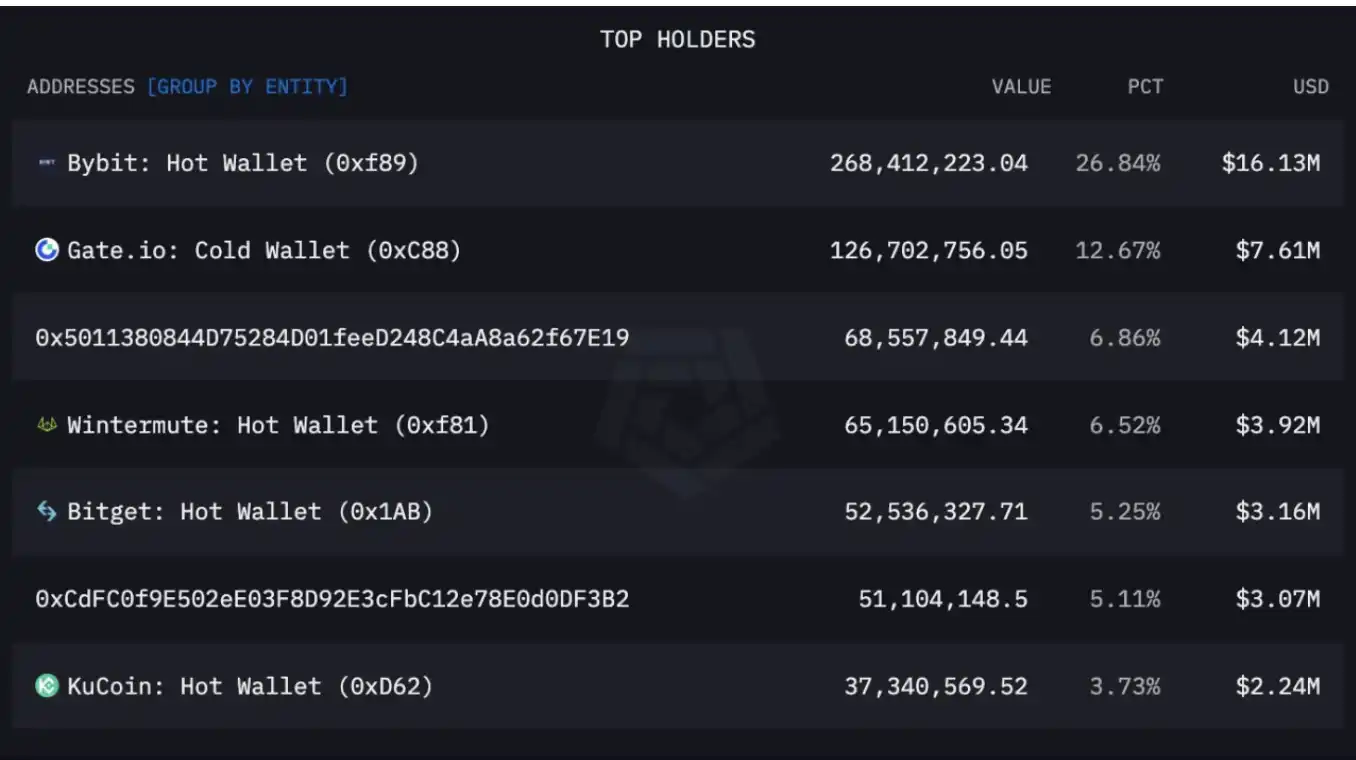Screen dimensions: 1356x760
Task: Click the Bybit exchange icon
Action: 47,163
